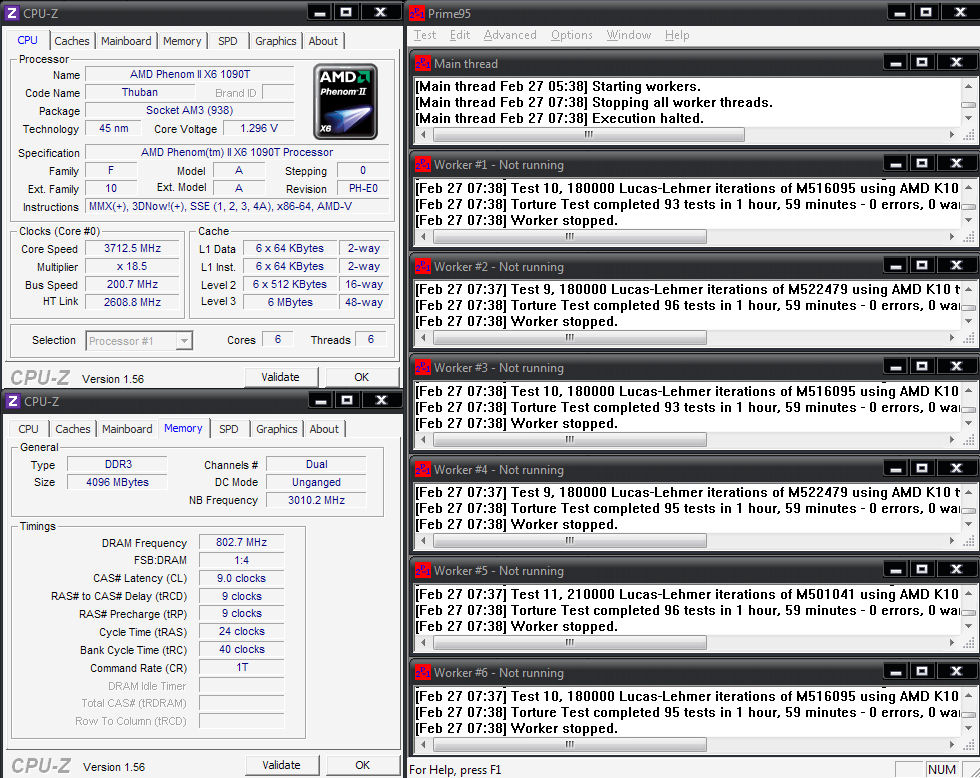Switch to Mainboard tab in lower CPU-Z window
Image resolution: width=980 pixels, height=778 pixels.
[x=127, y=429]
